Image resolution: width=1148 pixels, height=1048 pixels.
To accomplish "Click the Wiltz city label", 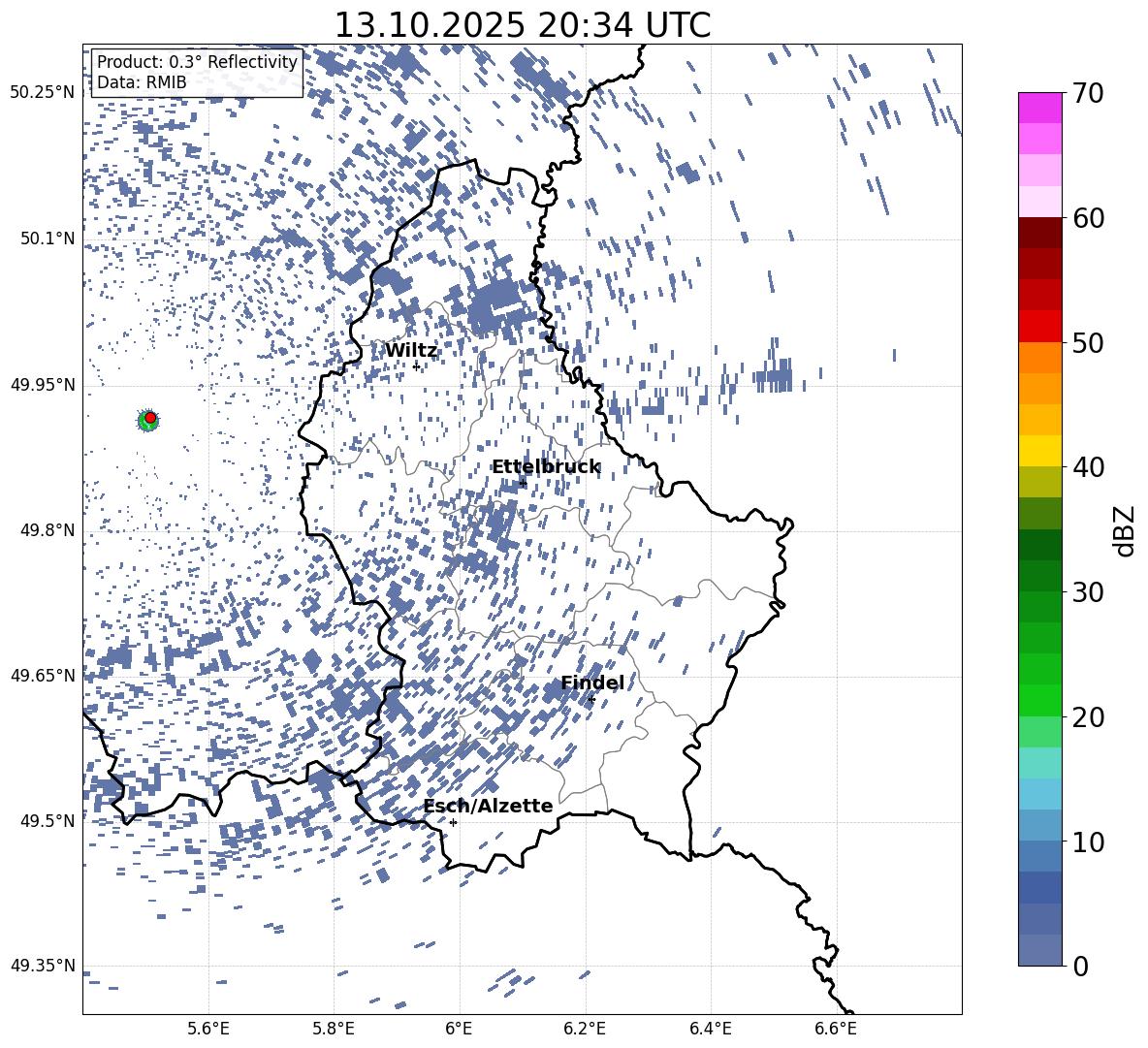I will coord(411,351).
